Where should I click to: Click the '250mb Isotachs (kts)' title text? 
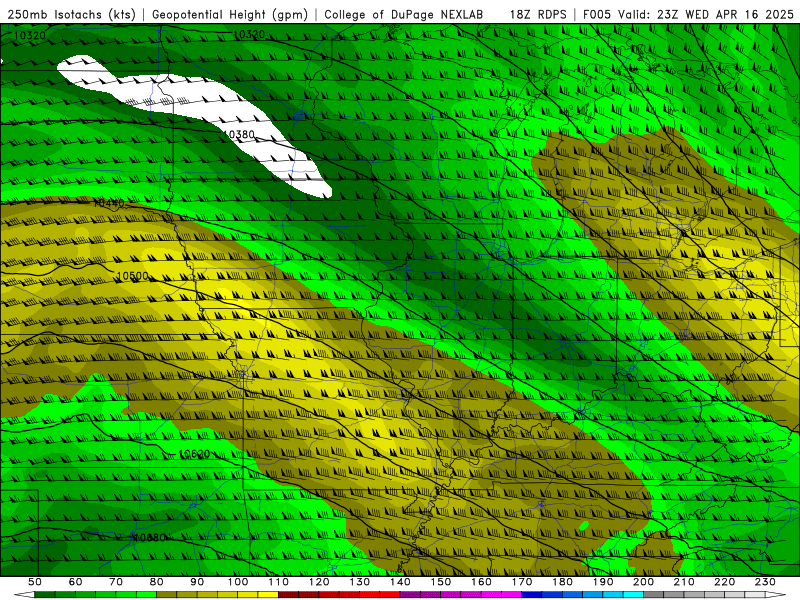pyautogui.click(x=71, y=14)
